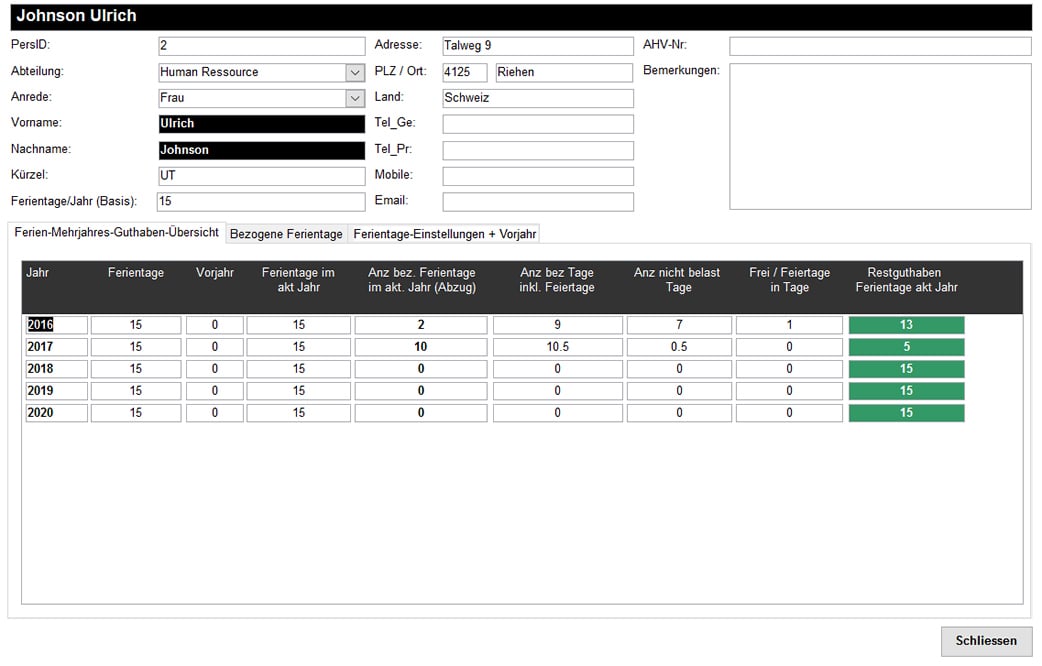
Task: Click the Adresse field with Talweg 9
Action: click(x=537, y=46)
